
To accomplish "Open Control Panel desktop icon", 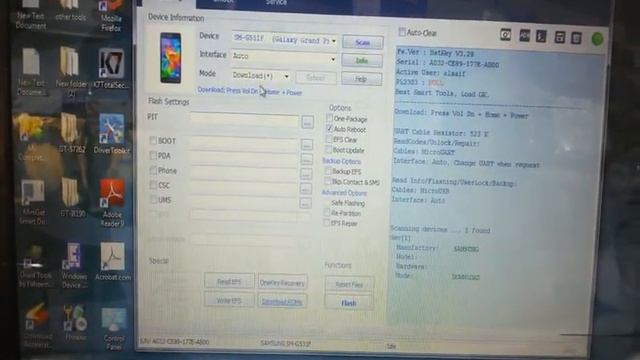I will coord(114,329).
